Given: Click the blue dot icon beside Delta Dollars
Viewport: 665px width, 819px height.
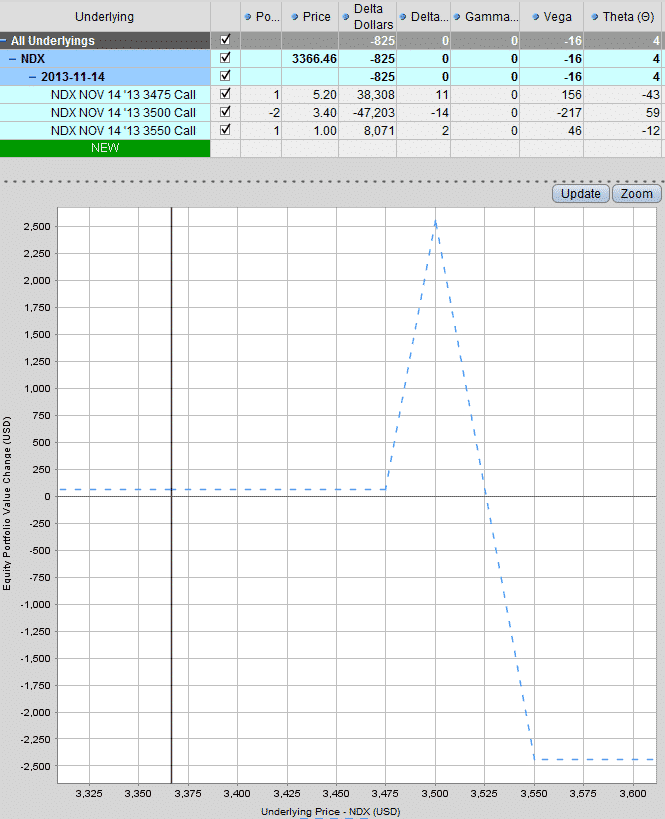Looking at the screenshot, I should [x=346, y=17].
